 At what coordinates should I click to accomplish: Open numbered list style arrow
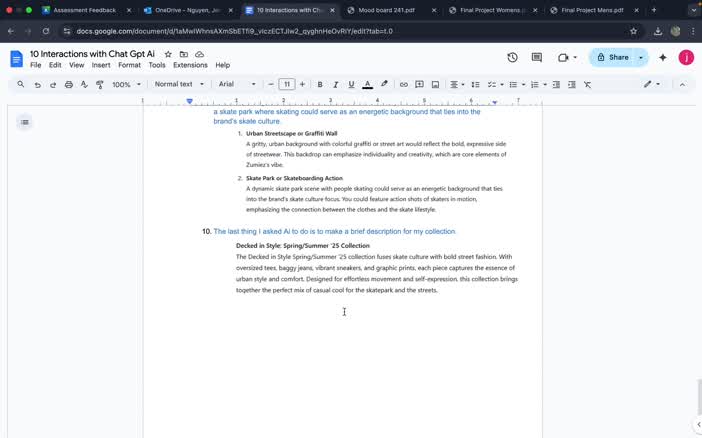click(544, 84)
